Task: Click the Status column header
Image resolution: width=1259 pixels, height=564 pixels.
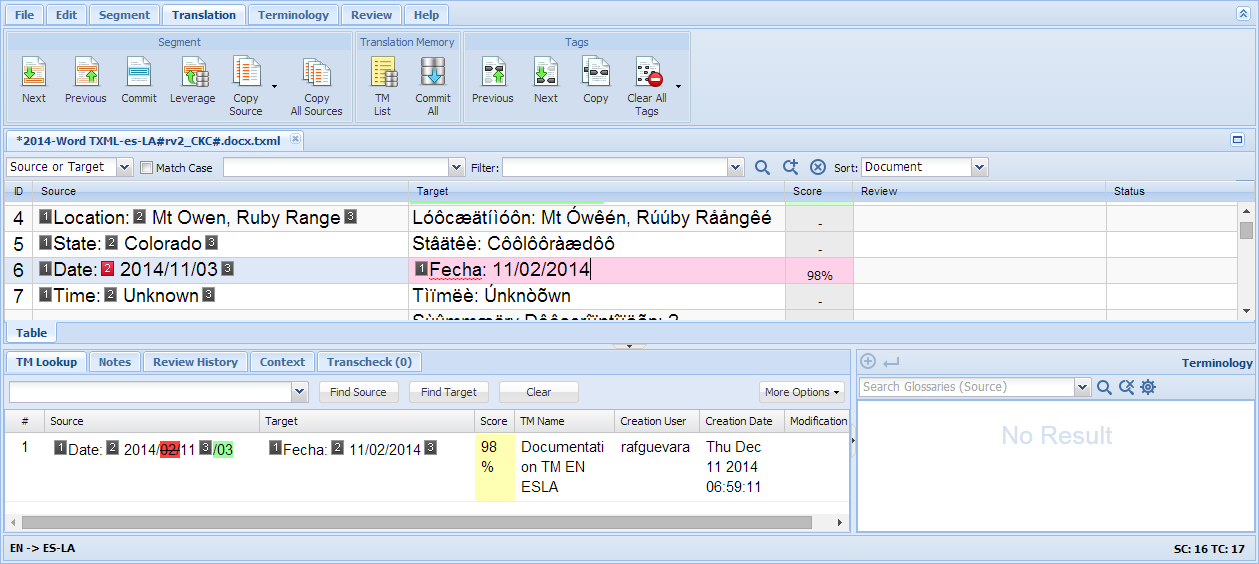Action: point(1172,191)
